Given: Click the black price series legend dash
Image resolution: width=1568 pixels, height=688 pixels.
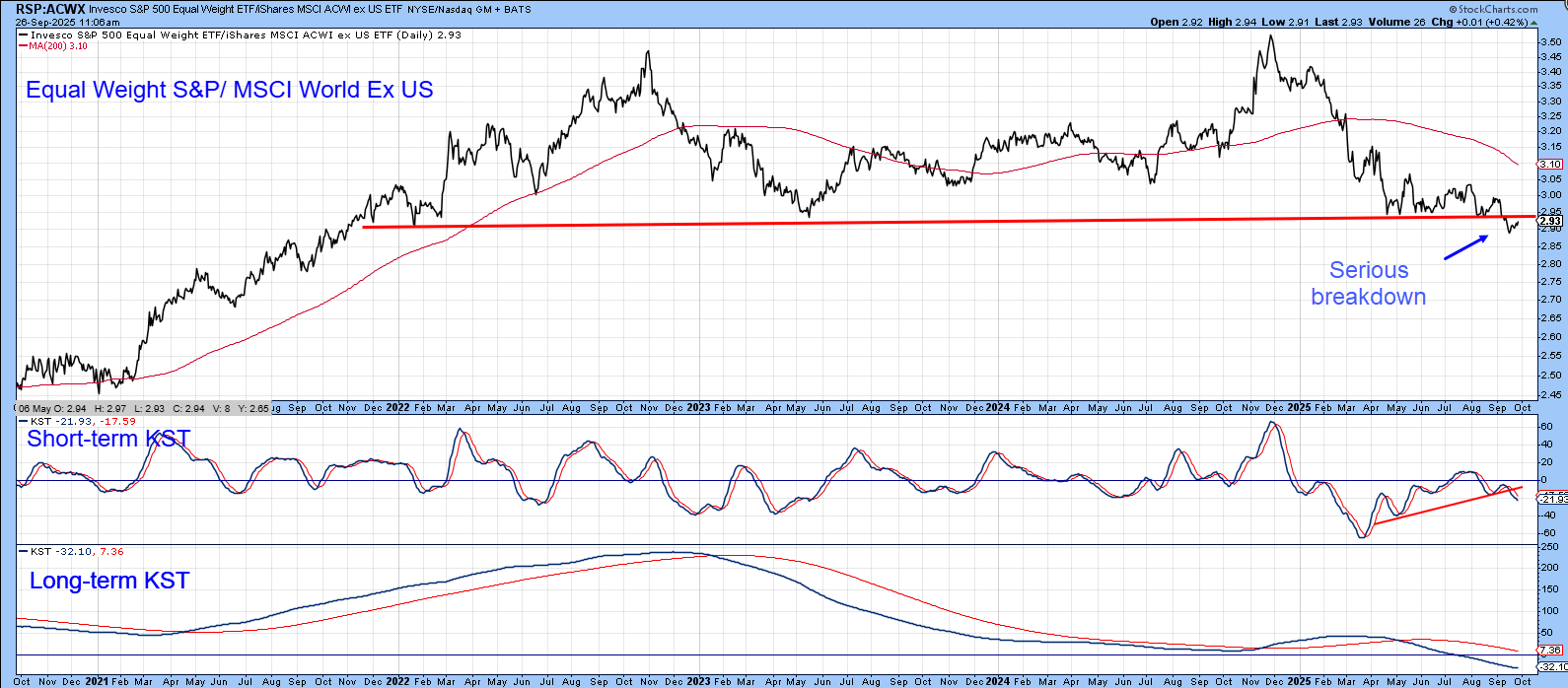Looking at the screenshot, I should click(23, 35).
